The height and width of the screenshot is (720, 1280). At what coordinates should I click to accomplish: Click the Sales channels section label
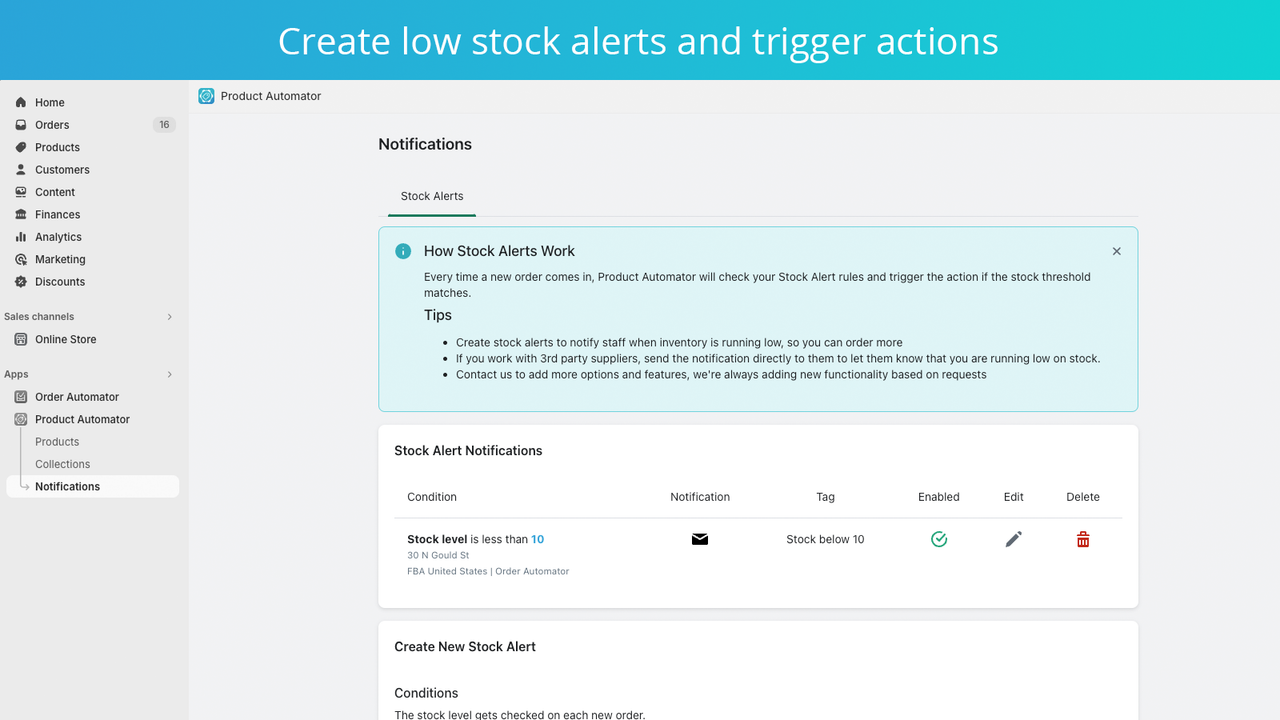[39, 317]
